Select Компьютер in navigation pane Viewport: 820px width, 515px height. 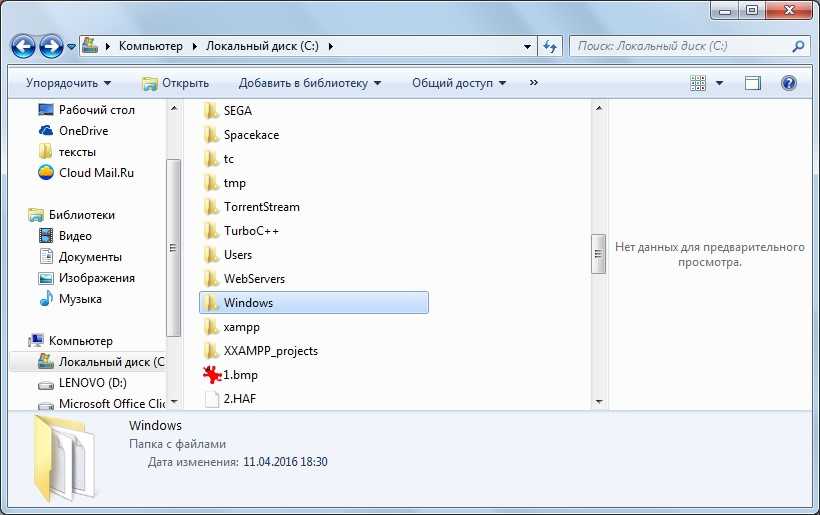tap(71, 341)
